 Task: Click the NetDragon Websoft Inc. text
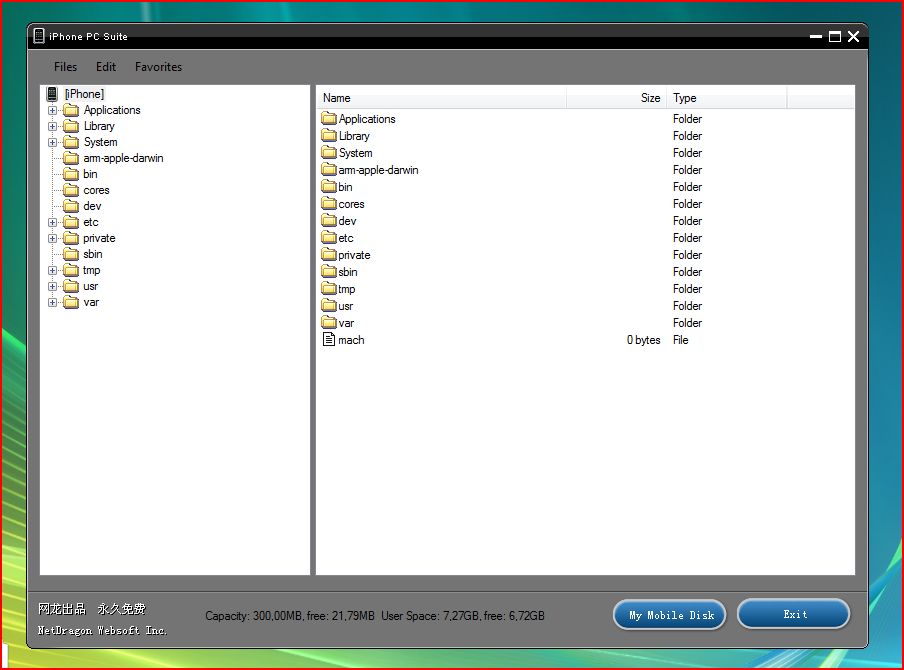coord(102,630)
